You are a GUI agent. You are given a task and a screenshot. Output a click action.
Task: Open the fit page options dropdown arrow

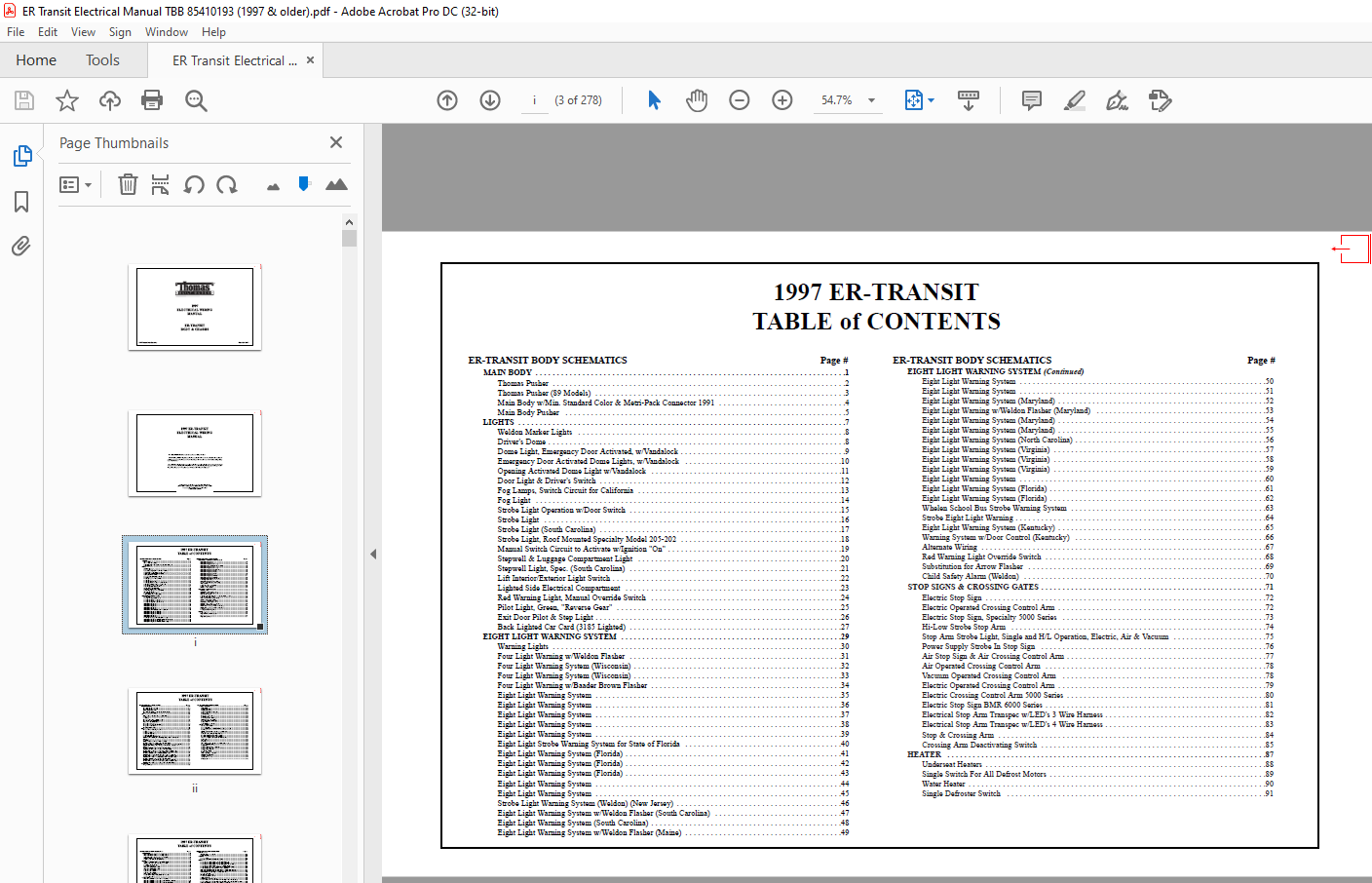pos(932,100)
